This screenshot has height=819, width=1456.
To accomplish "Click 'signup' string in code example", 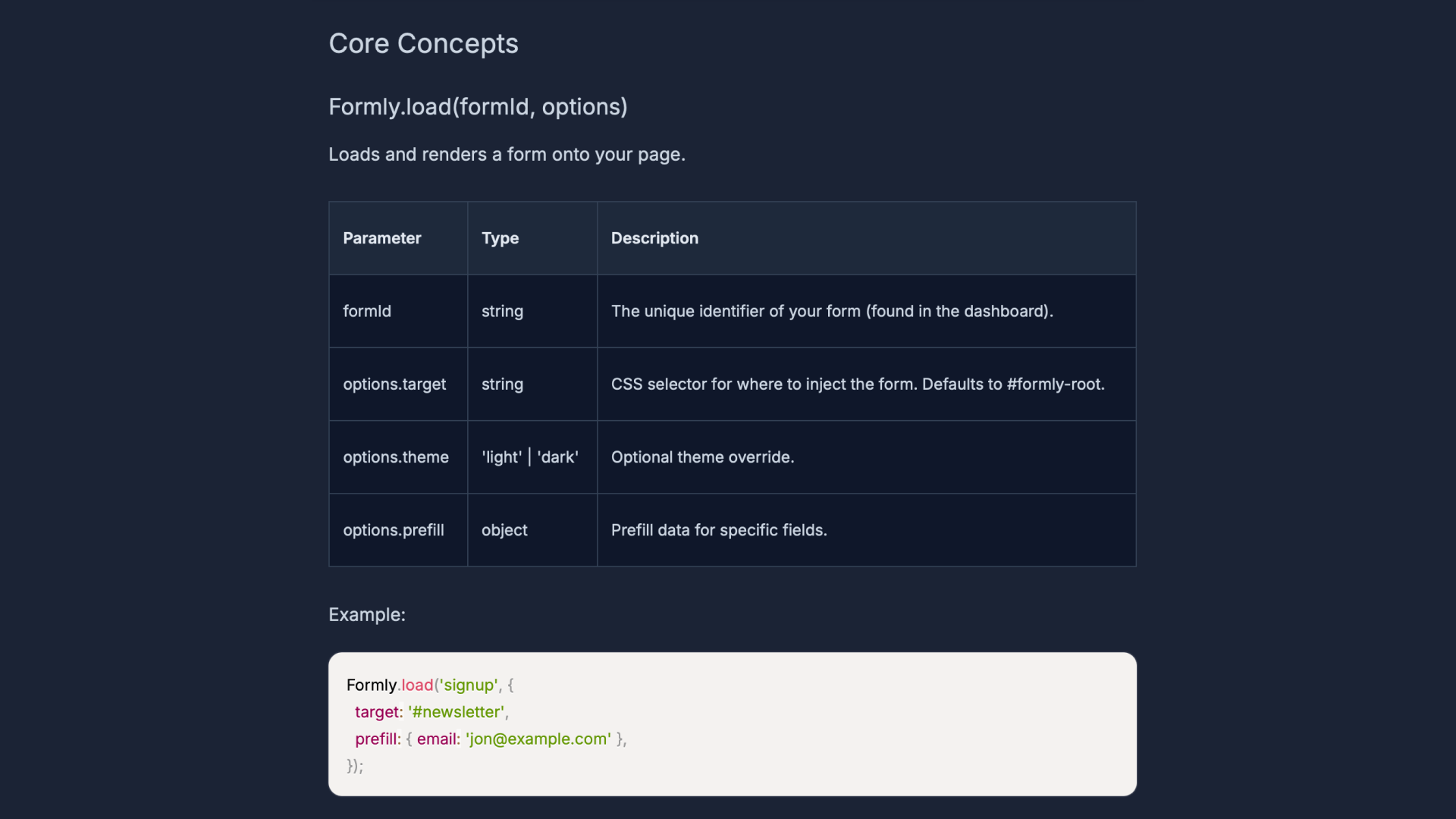I will click(x=469, y=686).
